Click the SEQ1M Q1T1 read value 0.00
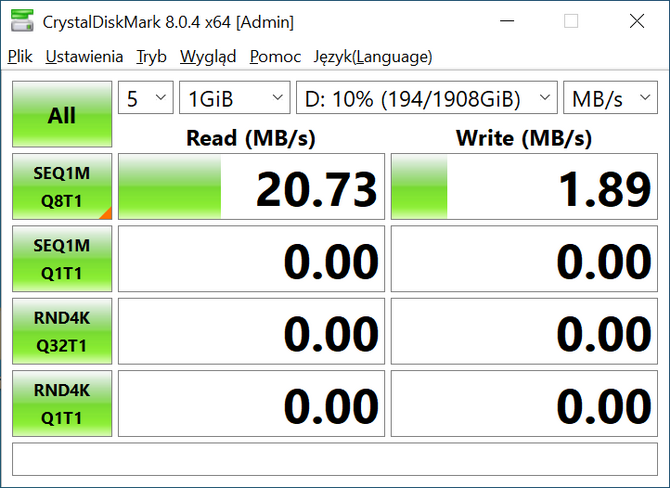Screen dimensions: 670x488 click(x=251, y=259)
